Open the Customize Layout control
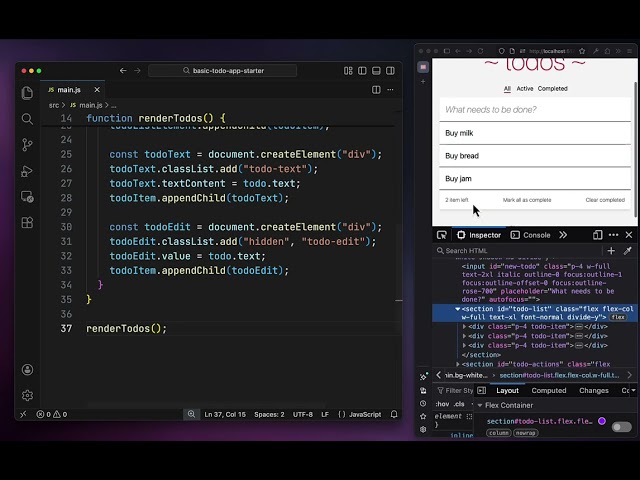640x480 pixels. [x=348, y=71]
